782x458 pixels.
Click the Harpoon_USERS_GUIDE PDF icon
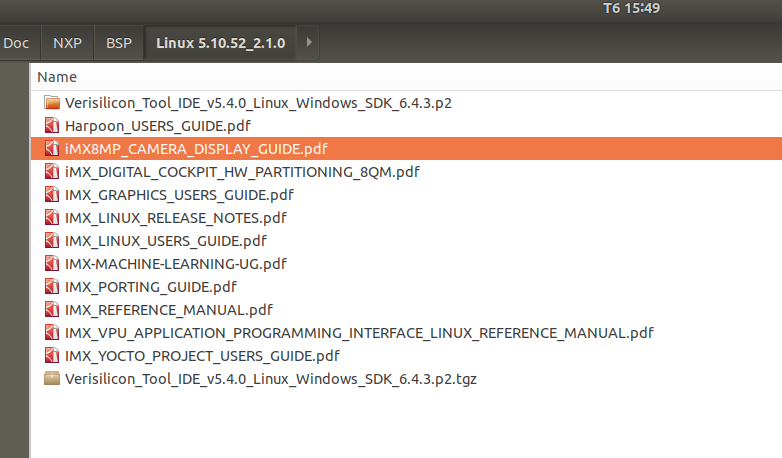(53, 126)
